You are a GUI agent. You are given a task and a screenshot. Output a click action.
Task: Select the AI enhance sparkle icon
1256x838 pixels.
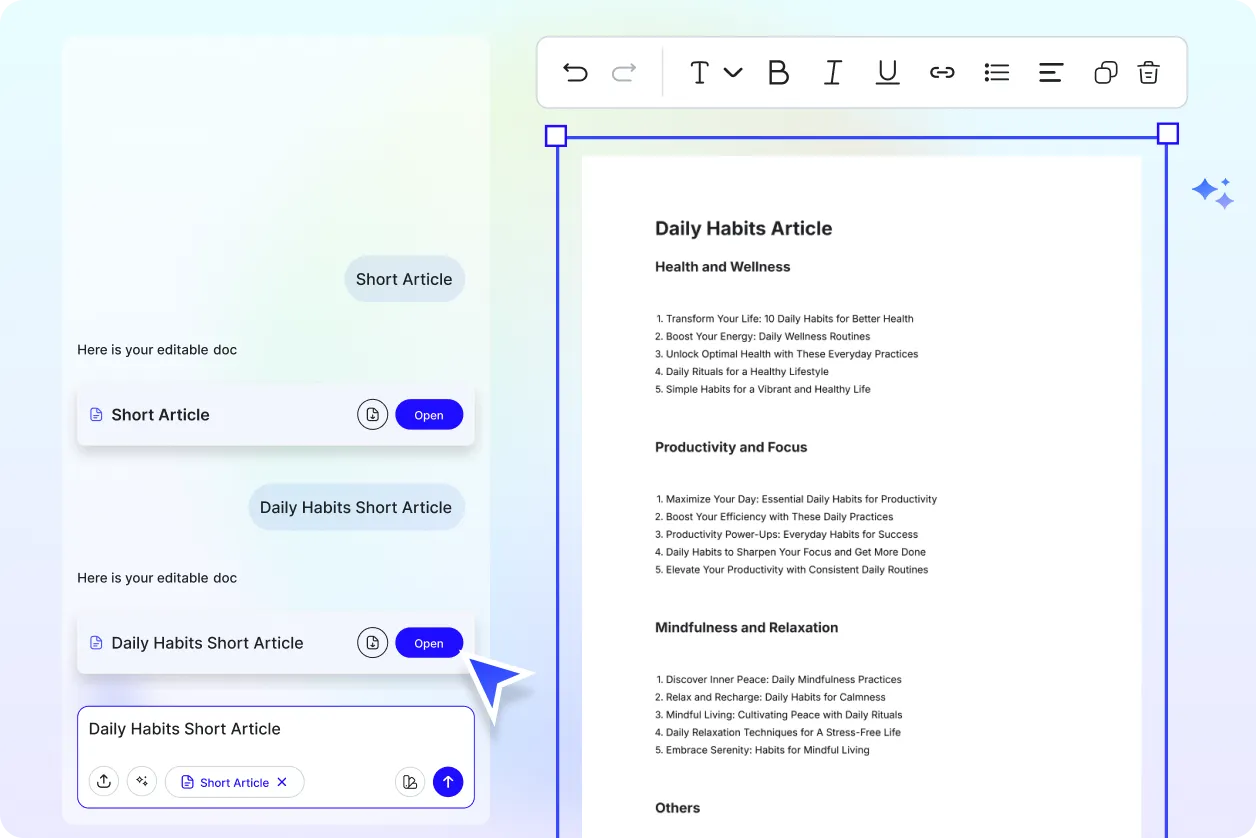pos(142,781)
